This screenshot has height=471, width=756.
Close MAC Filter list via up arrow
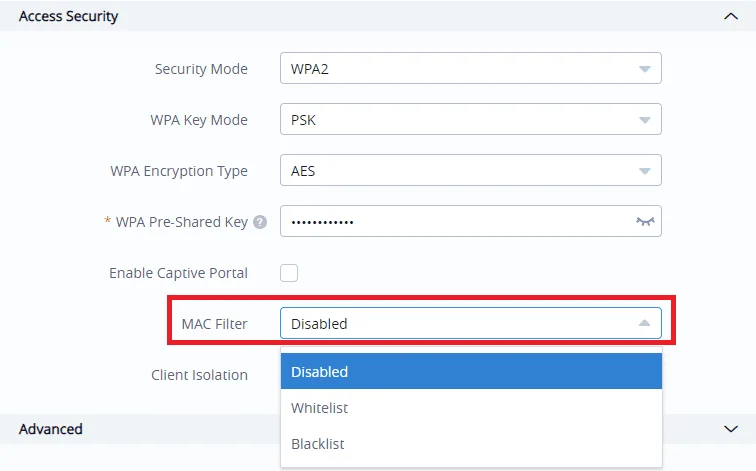(645, 323)
